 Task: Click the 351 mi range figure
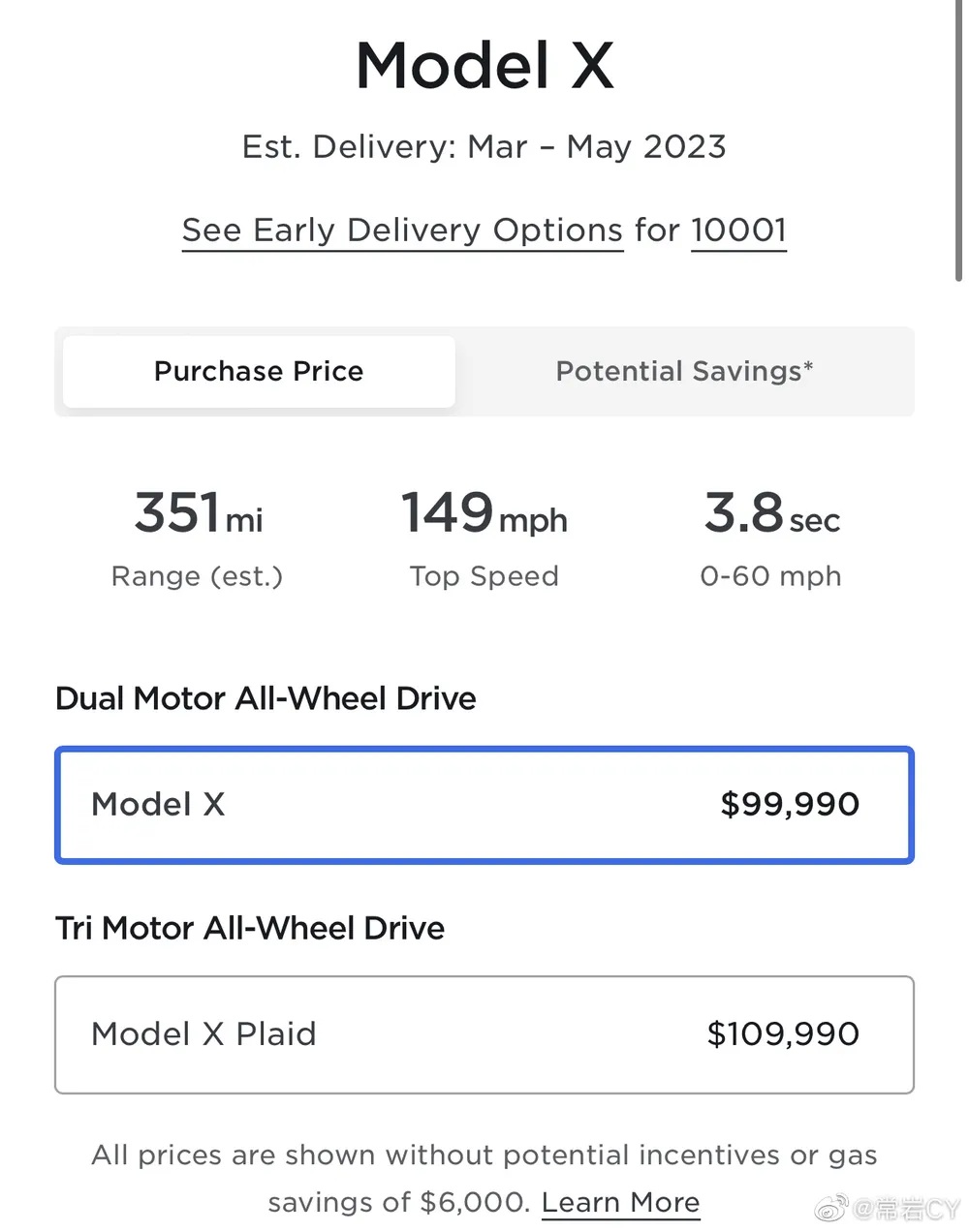click(x=198, y=513)
